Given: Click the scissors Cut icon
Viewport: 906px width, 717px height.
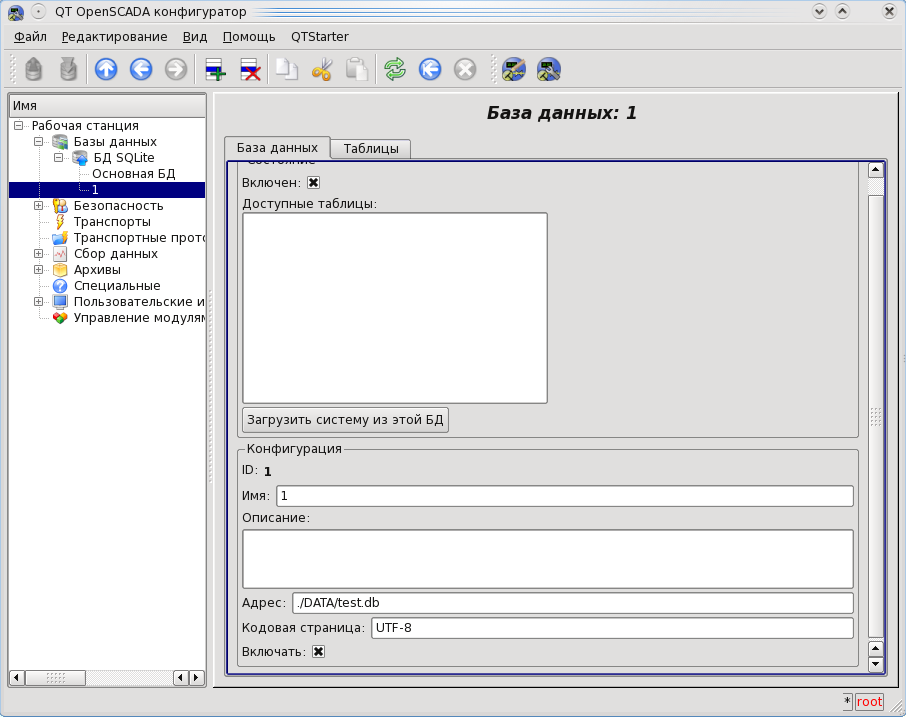Looking at the screenshot, I should (321, 69).
